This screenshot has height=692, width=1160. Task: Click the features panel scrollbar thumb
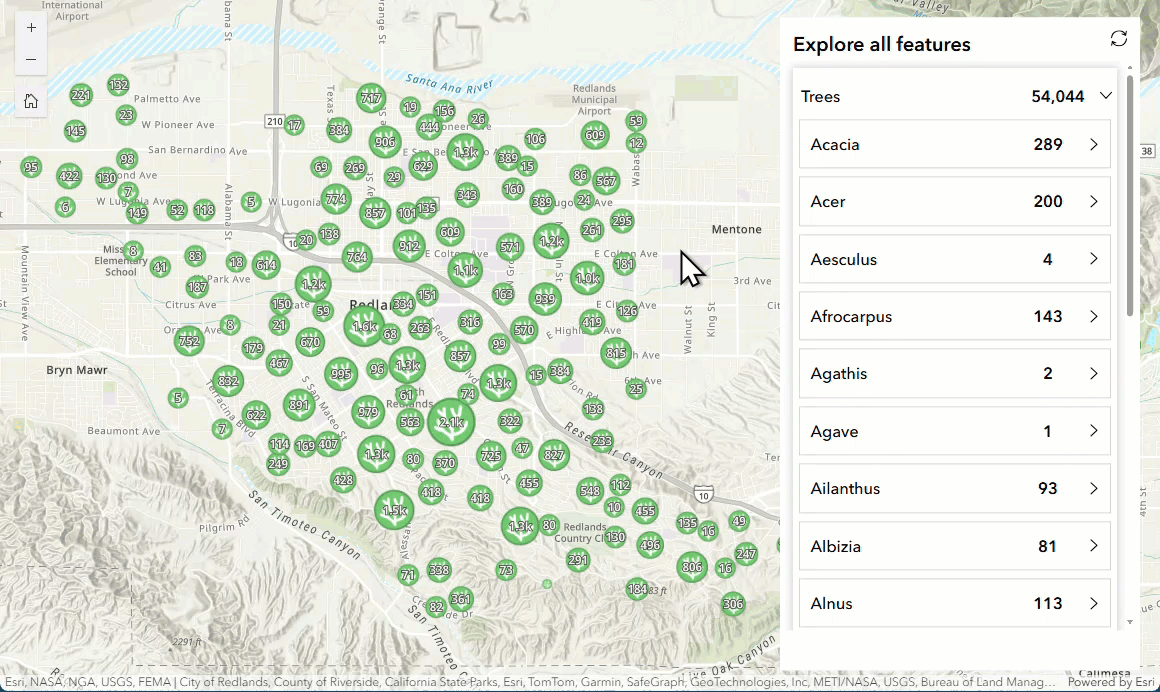1130,194
